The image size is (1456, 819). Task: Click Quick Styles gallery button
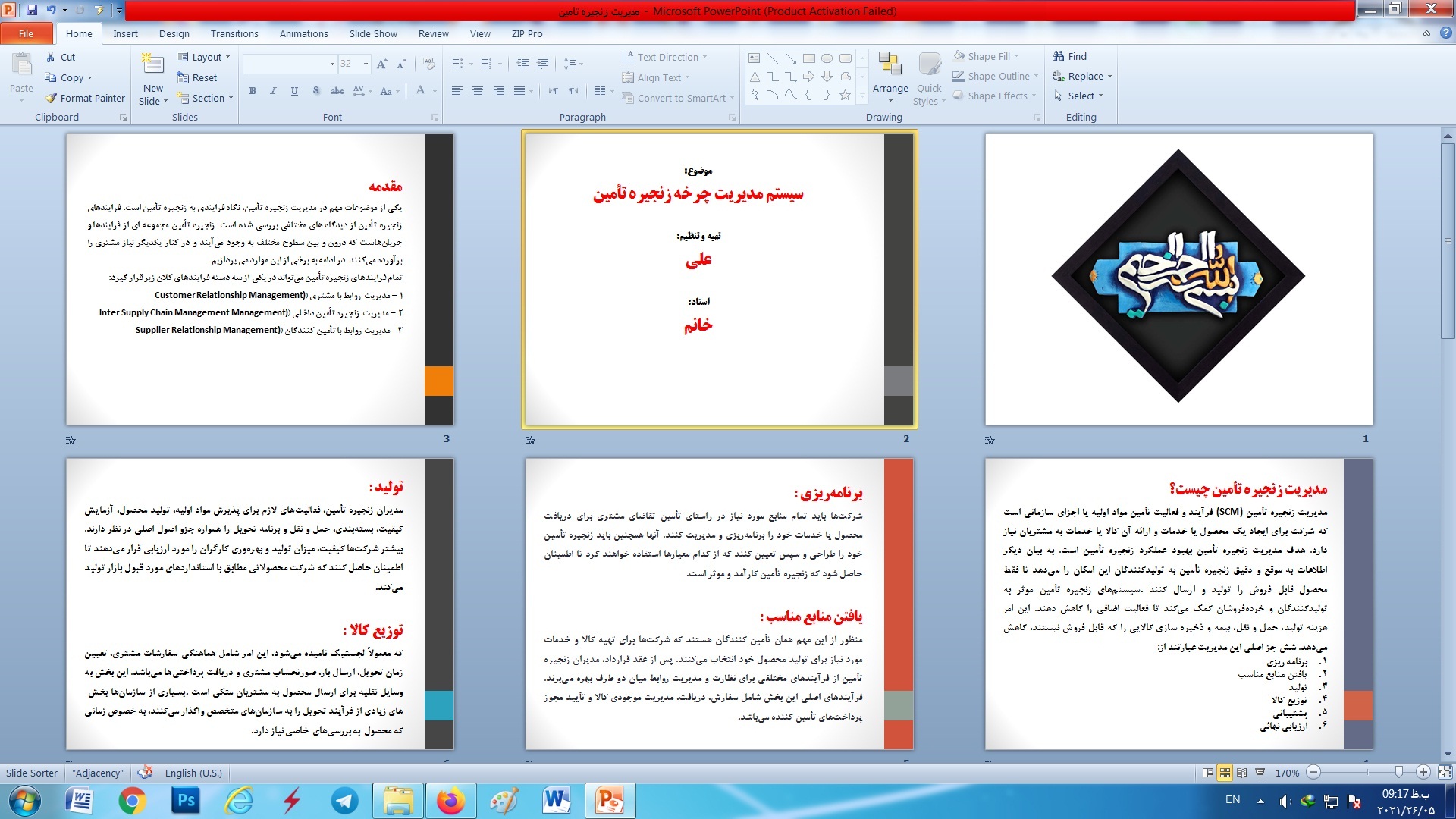tap(929, 79)
